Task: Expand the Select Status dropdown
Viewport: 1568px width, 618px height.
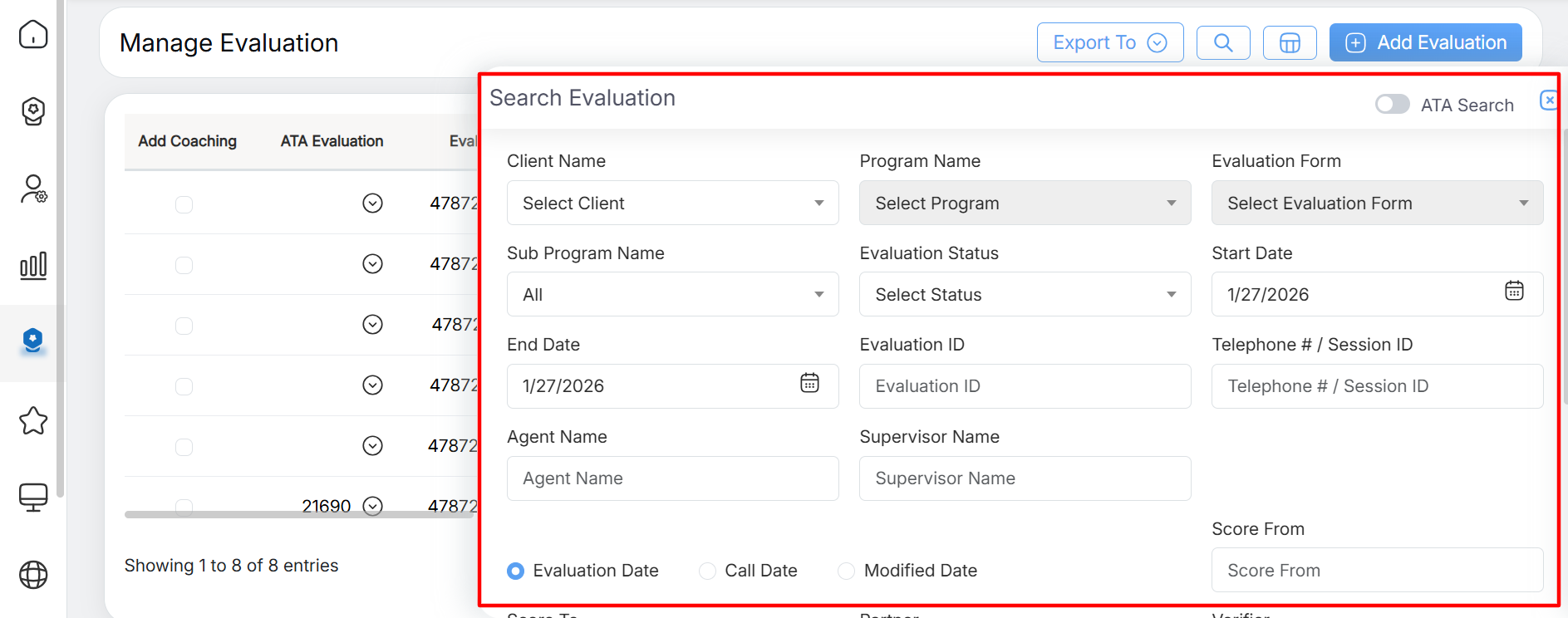Action: tap(1025, 295)
